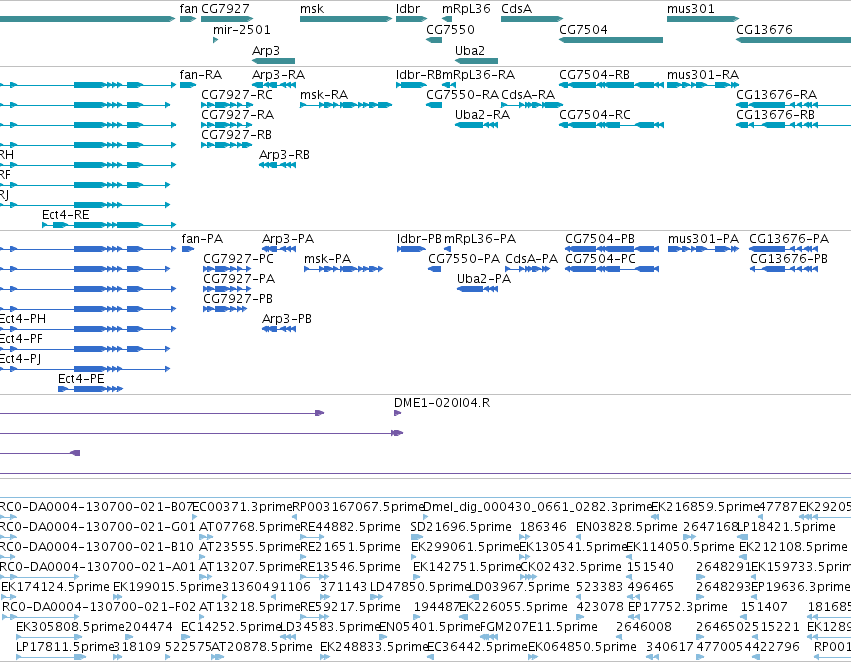Select transcript label CG7550-RA
Screen dimensions: 851x662
(x=462, y=94)
